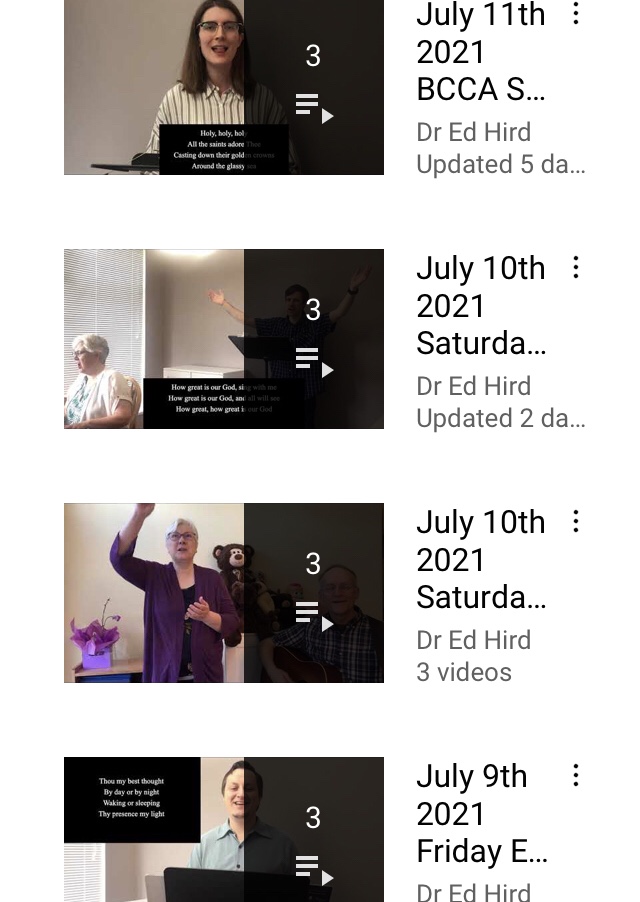Select thumbnail with How great is our God lyrics
The image size is (640, 902).
[224, 339]
